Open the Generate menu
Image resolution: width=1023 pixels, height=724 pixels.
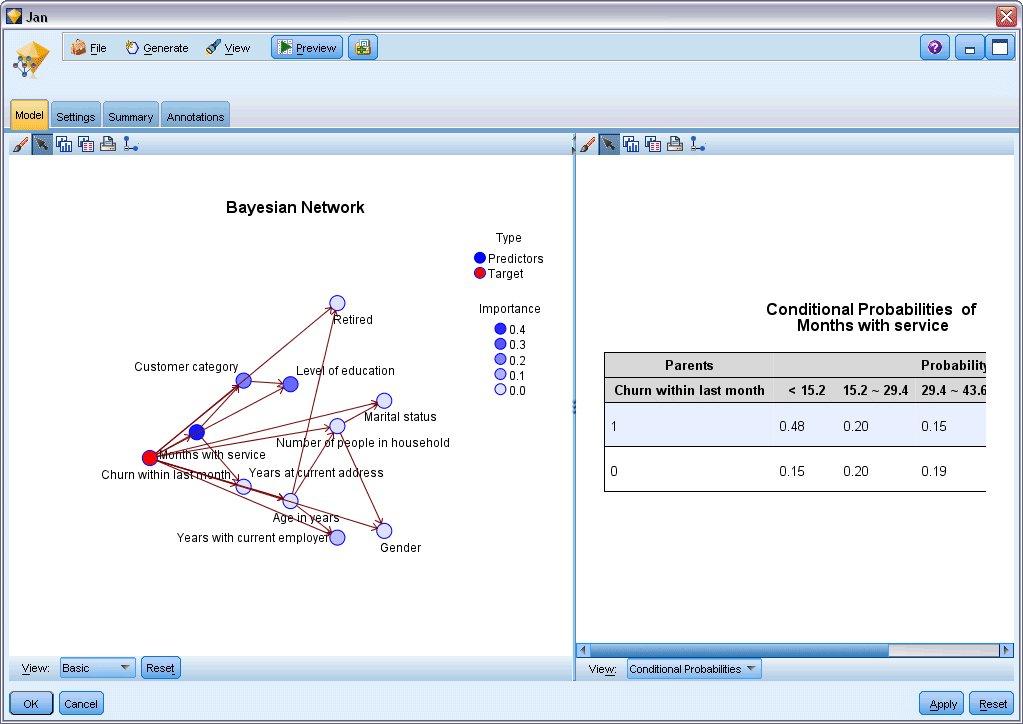157,48
